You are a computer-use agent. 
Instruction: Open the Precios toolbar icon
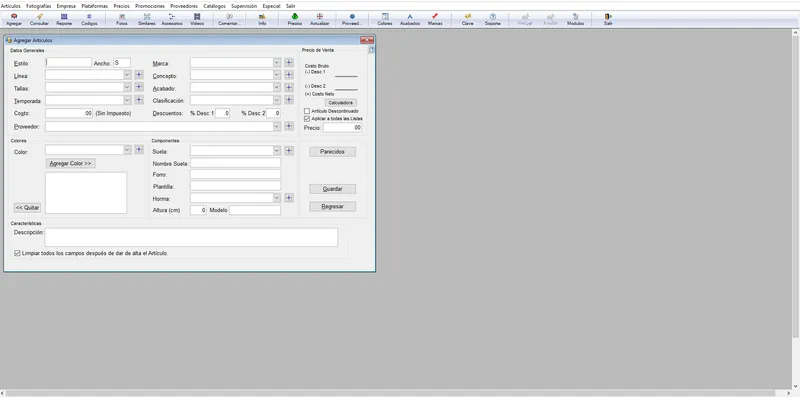pos(294,19)
